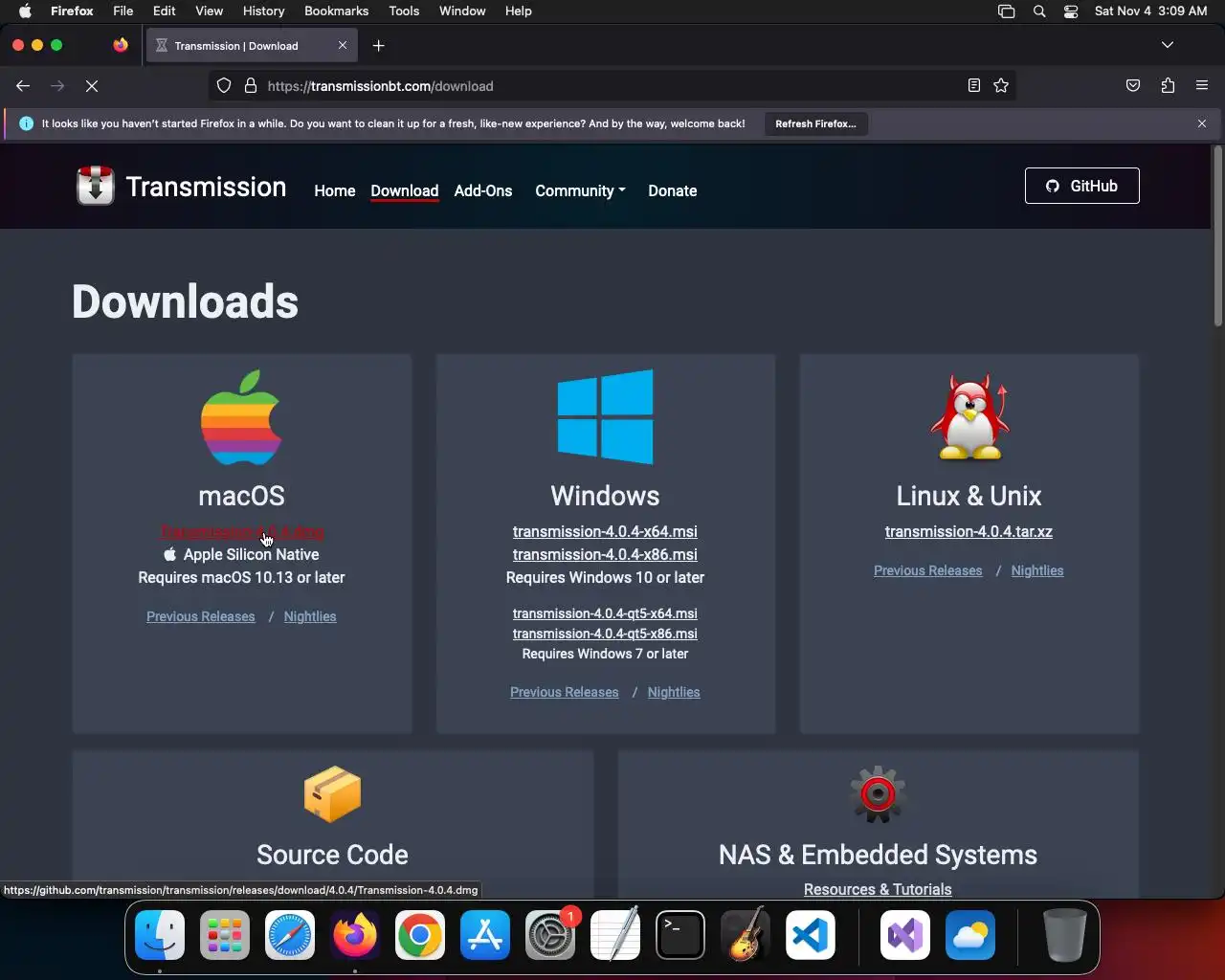Download transmission-4.0.4-qt5-x64.msi
The height and width of the screenshot is (980, 1225).
605,613
